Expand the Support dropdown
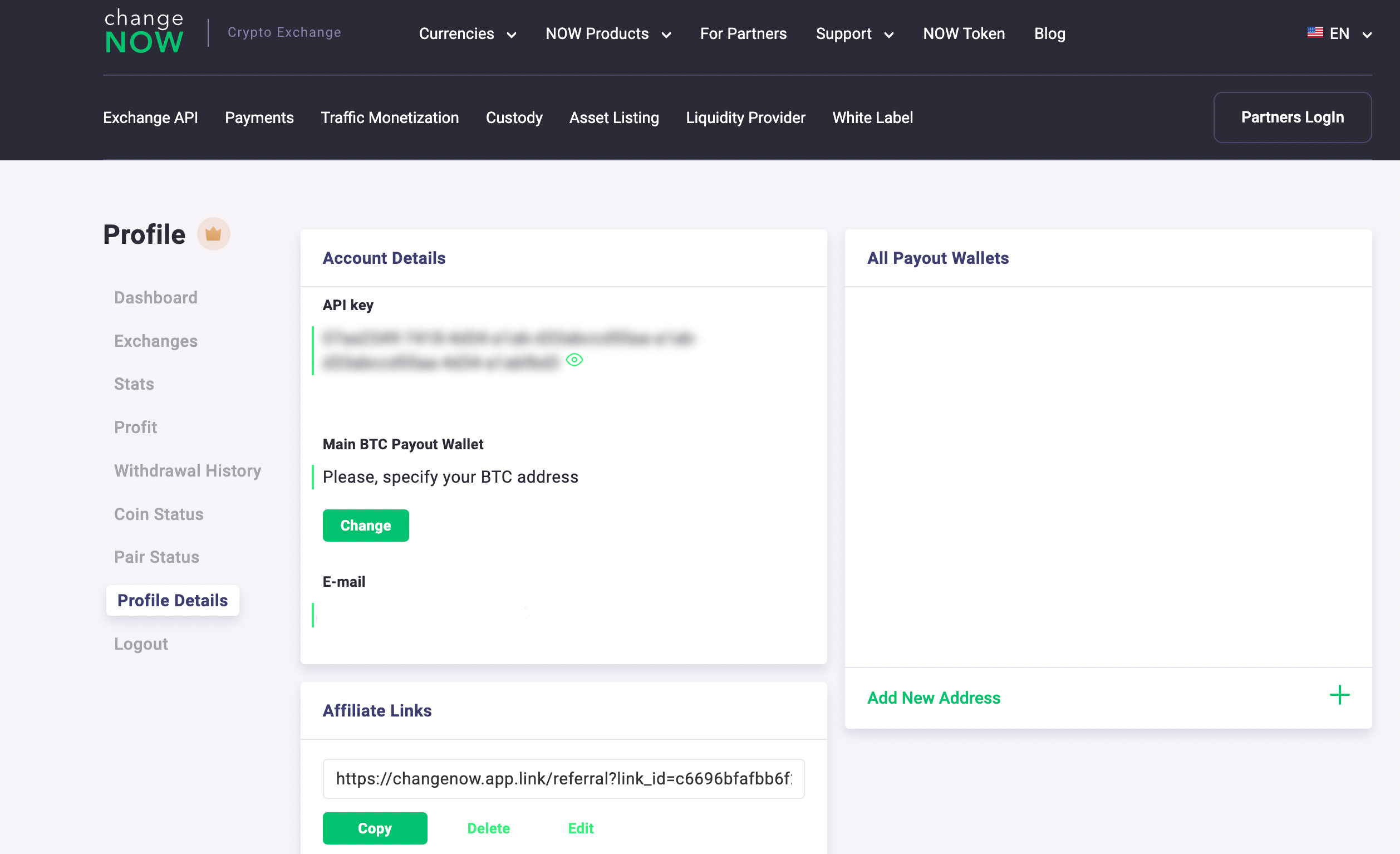1400x854 pixels. coord(854,33)
